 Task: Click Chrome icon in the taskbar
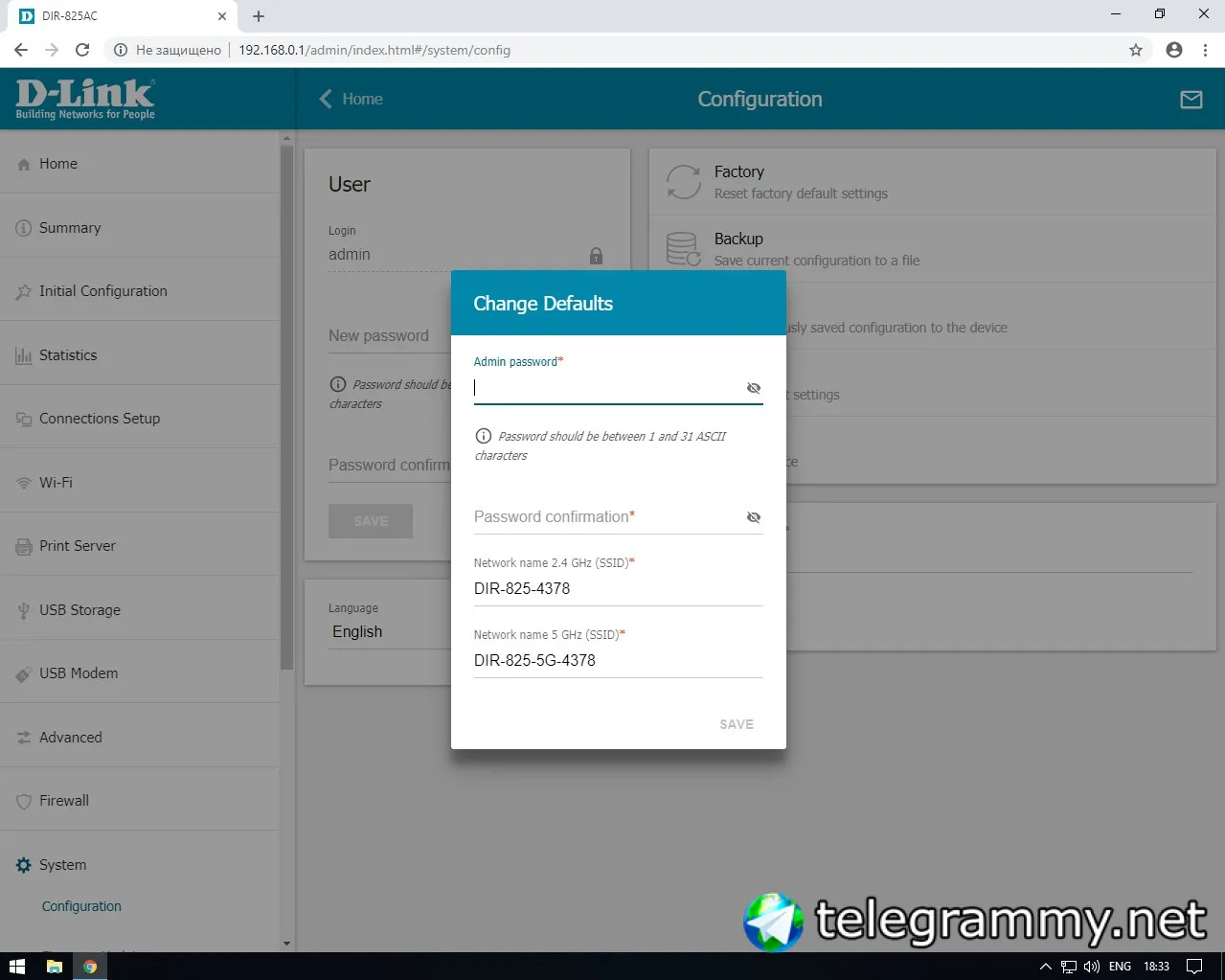pos(89,967)
